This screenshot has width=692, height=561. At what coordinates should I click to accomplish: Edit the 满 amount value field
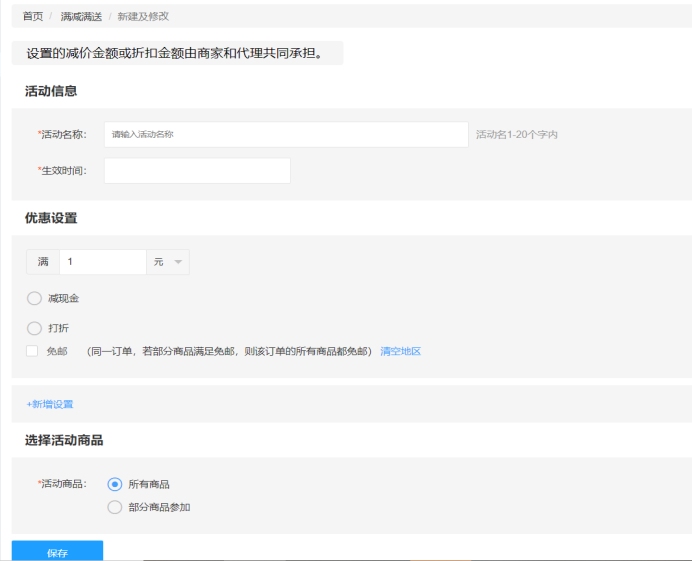(103, 262)
